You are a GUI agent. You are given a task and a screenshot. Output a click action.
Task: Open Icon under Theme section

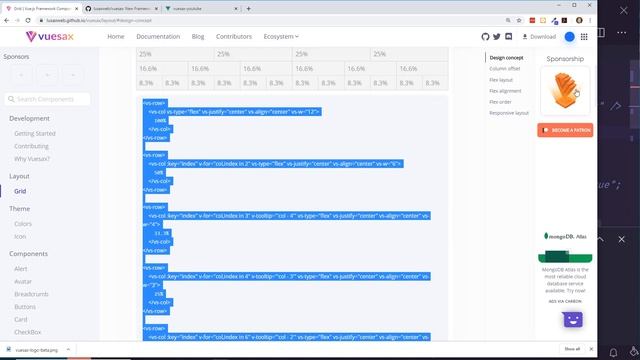[x=20, y=236]
